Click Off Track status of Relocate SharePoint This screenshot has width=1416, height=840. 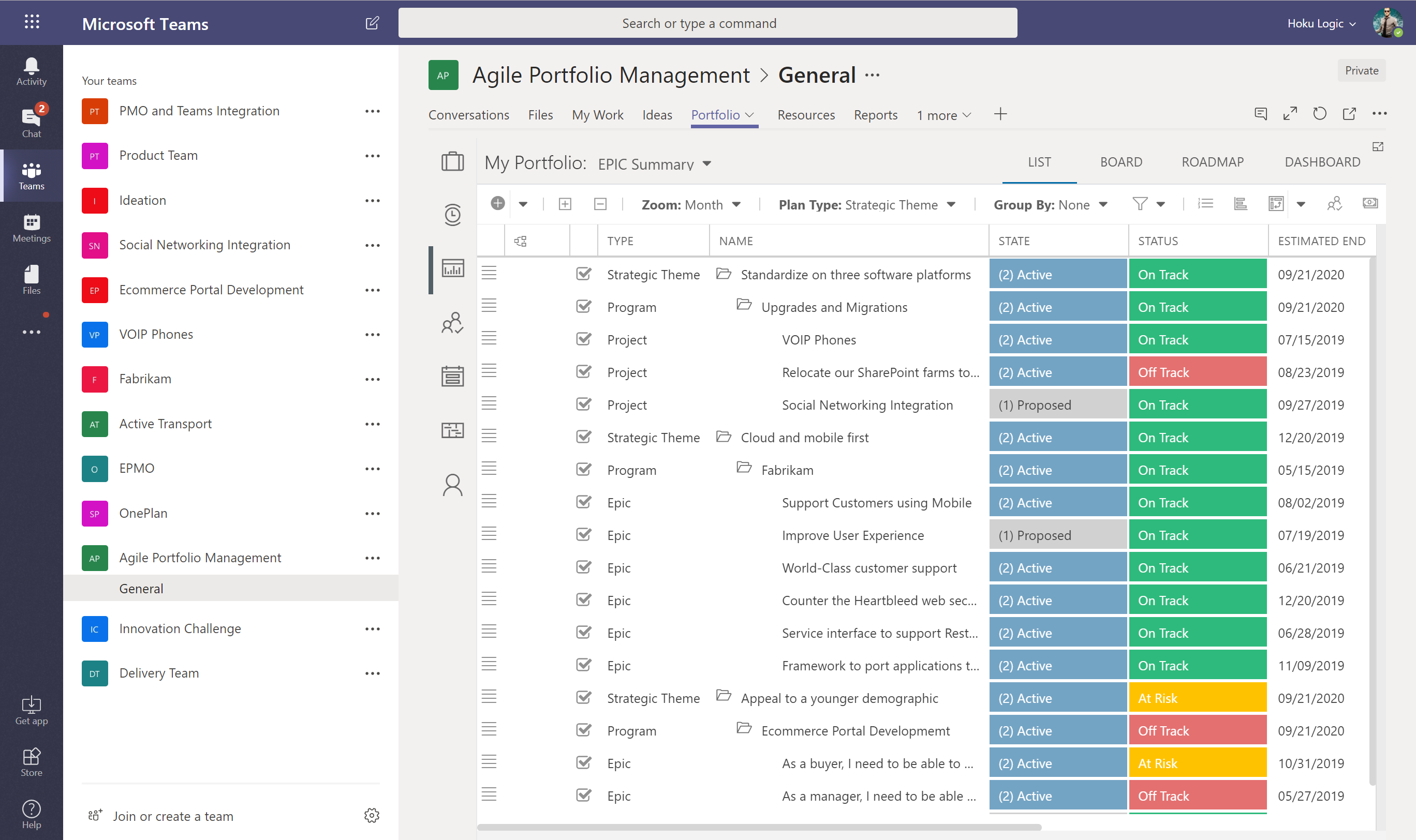coord(1198,372)
